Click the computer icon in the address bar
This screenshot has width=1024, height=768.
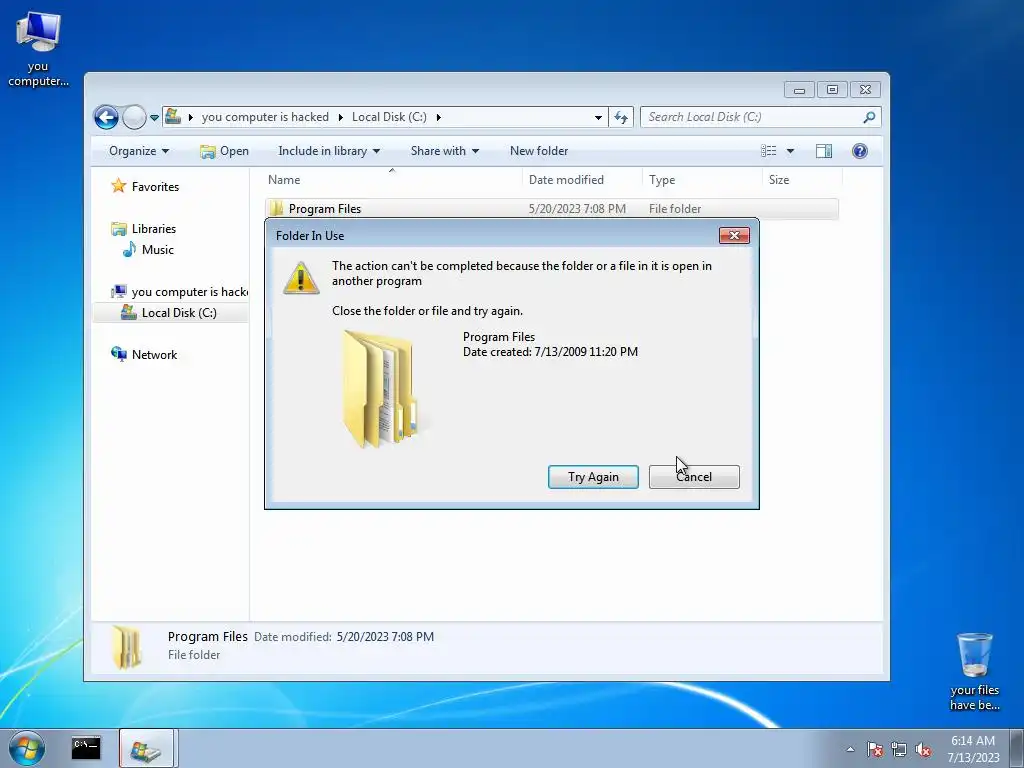(x=173, y=116)
